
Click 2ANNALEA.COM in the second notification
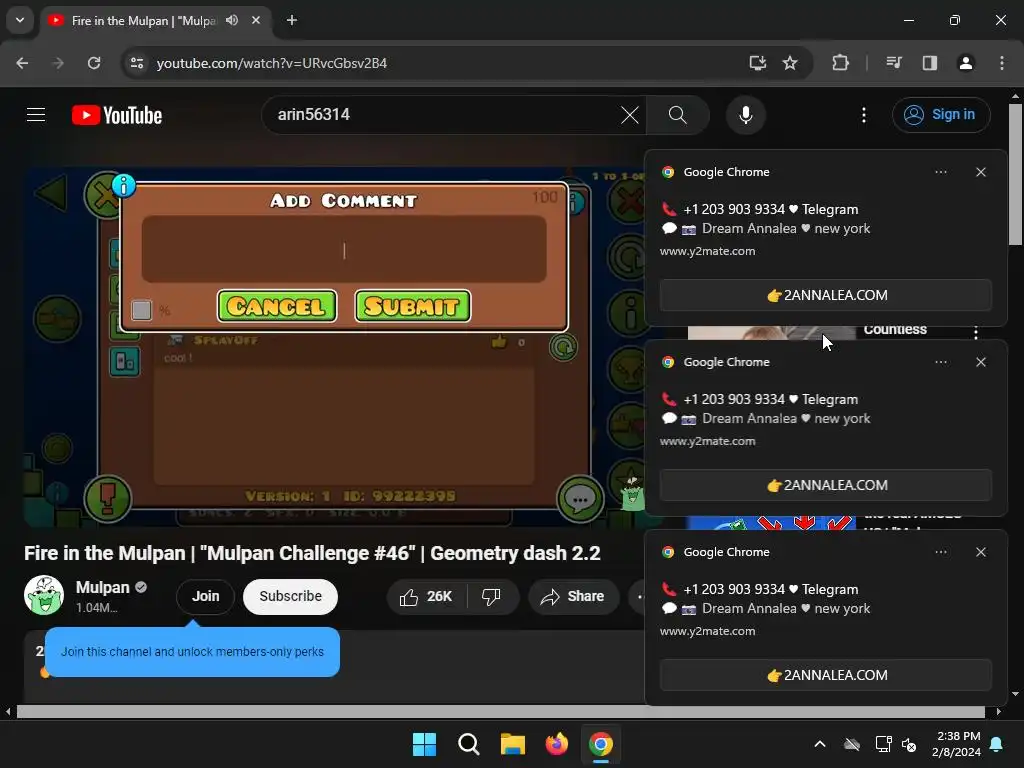click(825, 485)
